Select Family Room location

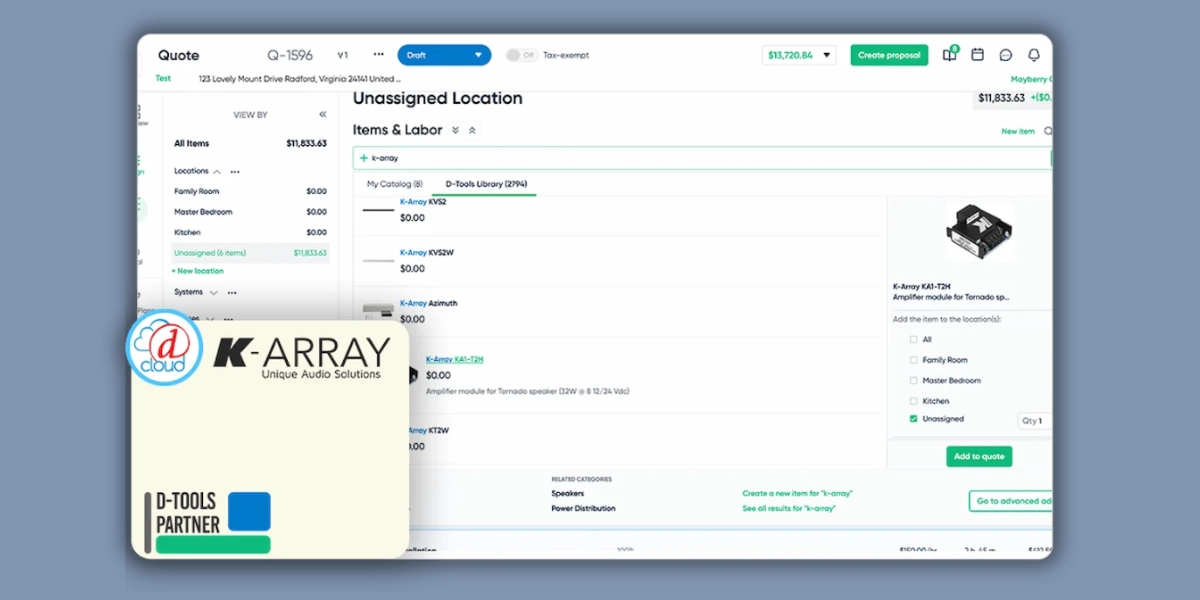coord(250,191)
